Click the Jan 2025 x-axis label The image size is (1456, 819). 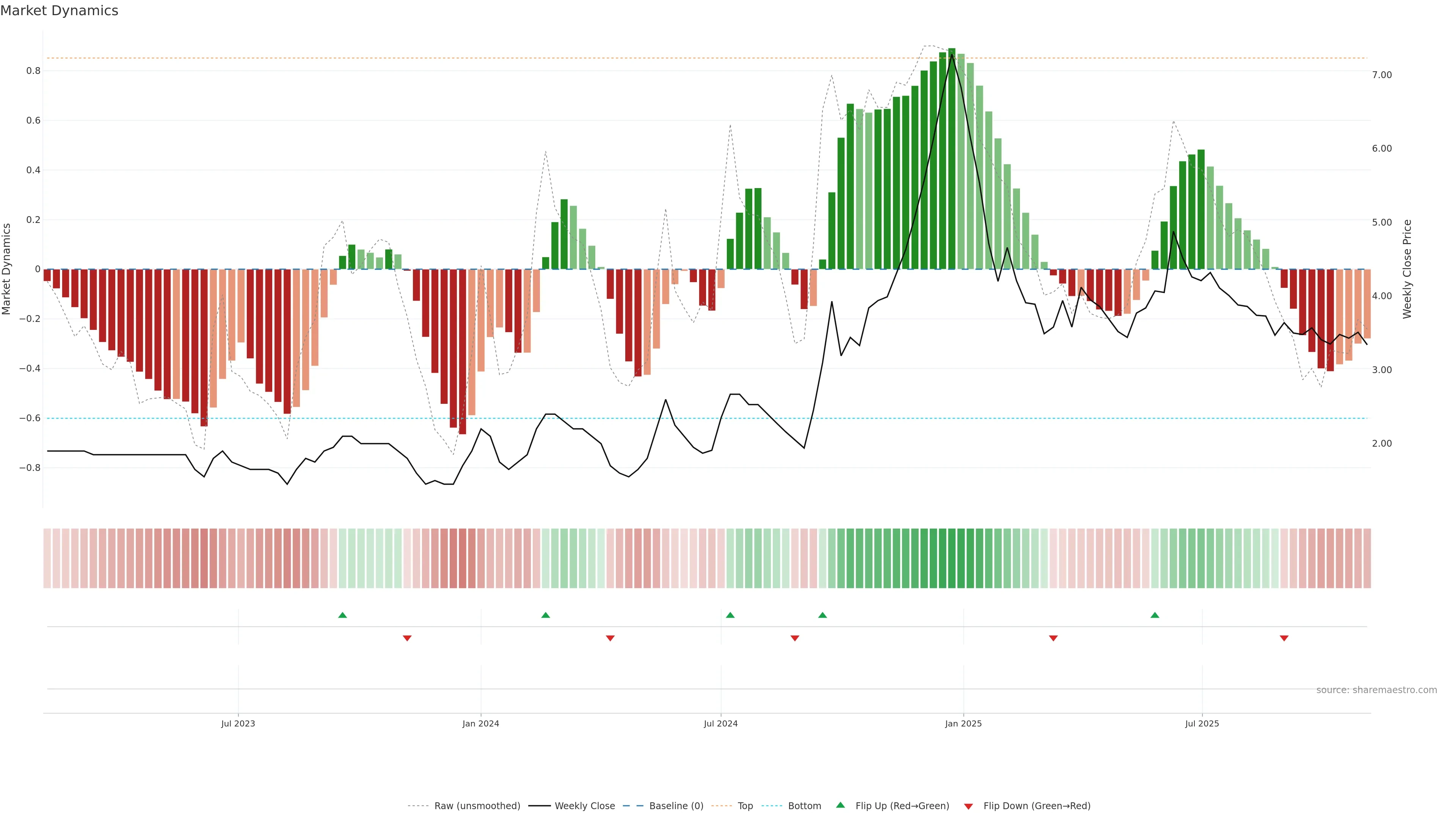[x=963, y=723]
